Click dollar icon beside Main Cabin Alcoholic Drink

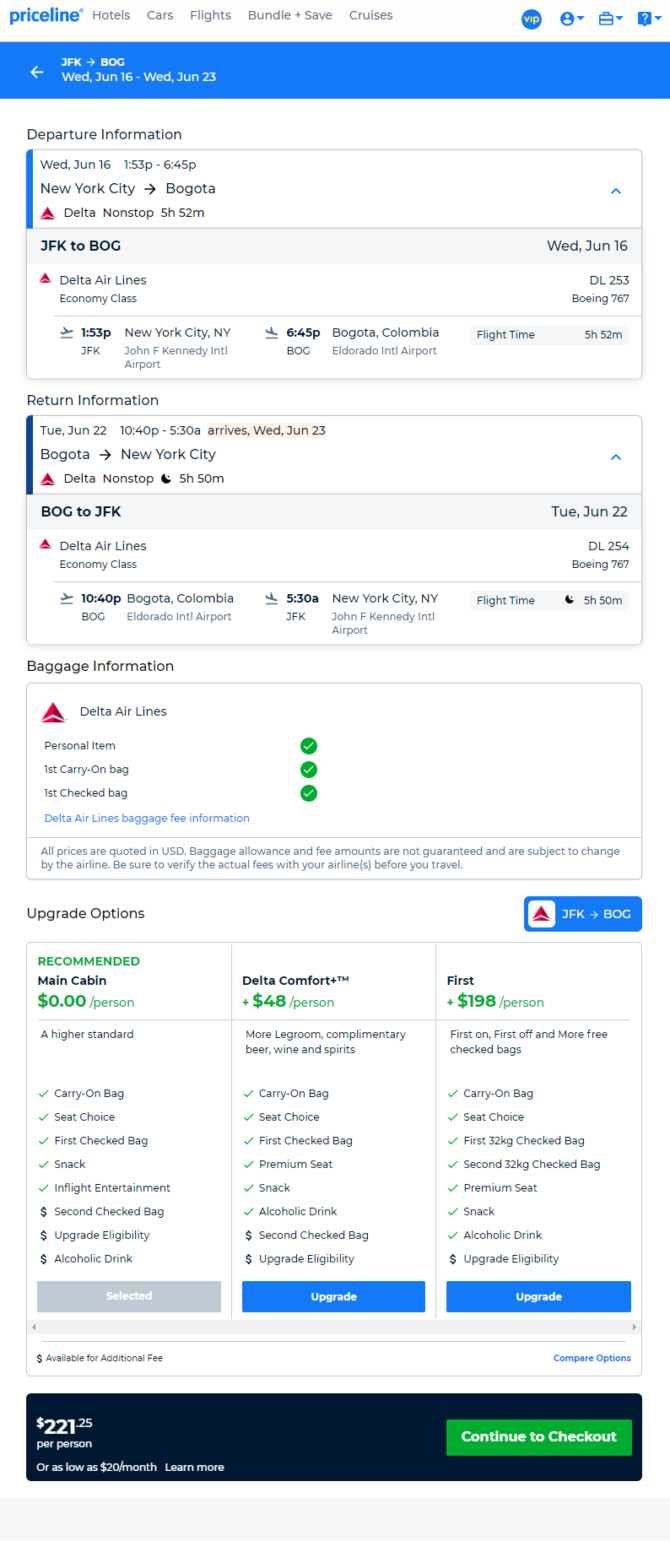[43, 1259]
